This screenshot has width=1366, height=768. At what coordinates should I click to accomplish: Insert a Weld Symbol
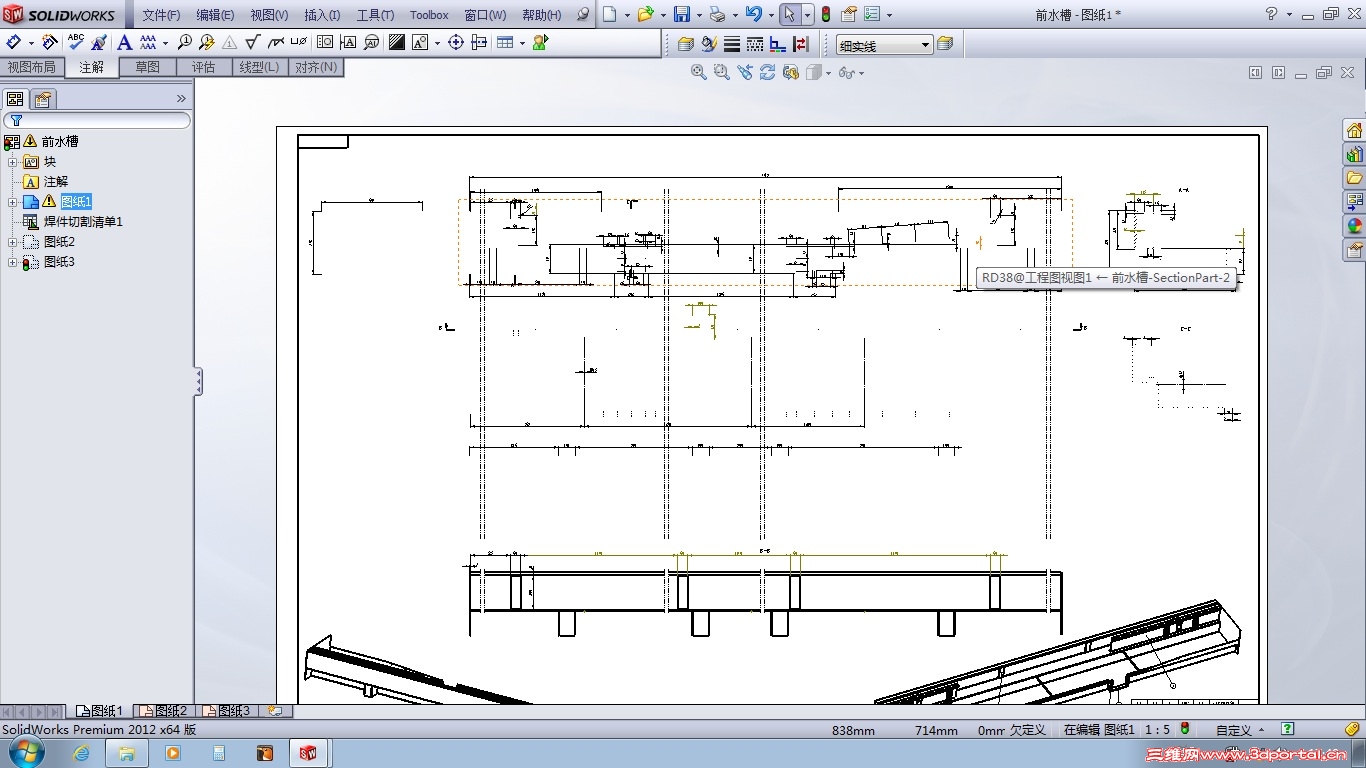point(276,42)
